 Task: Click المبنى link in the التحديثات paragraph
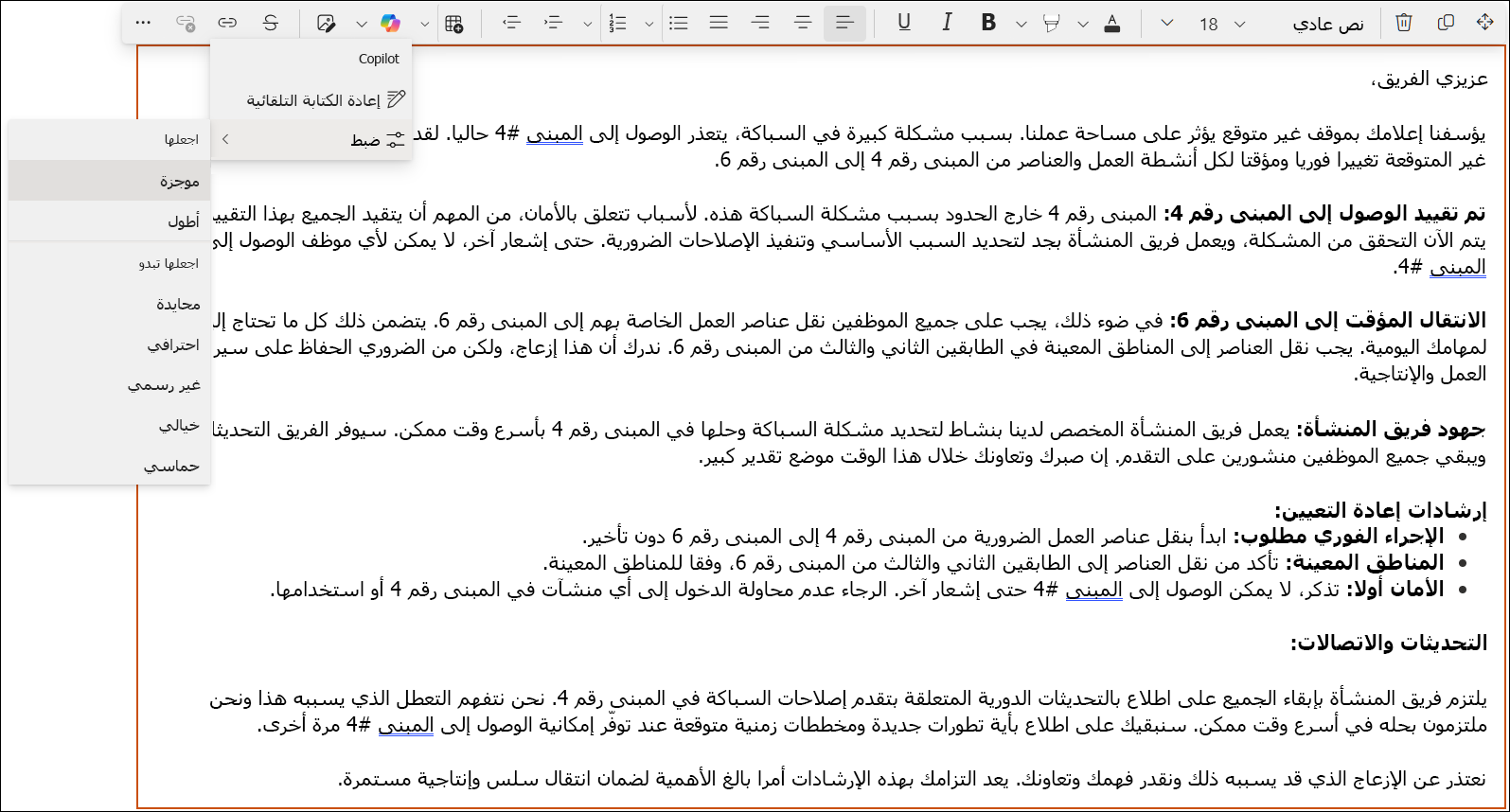coord(406,725)
